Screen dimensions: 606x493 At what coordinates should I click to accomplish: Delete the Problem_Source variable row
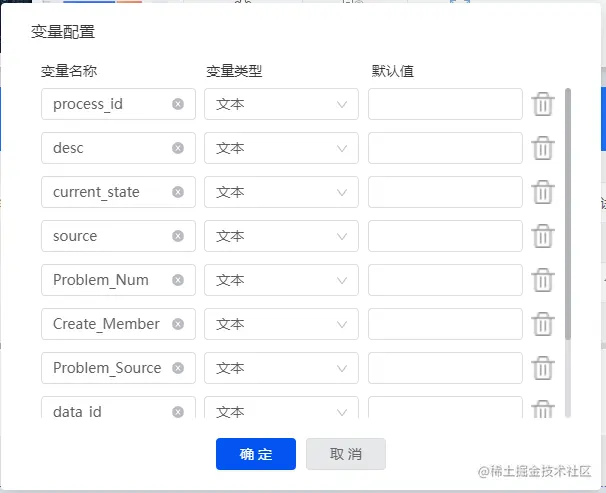tap(543, 368)
